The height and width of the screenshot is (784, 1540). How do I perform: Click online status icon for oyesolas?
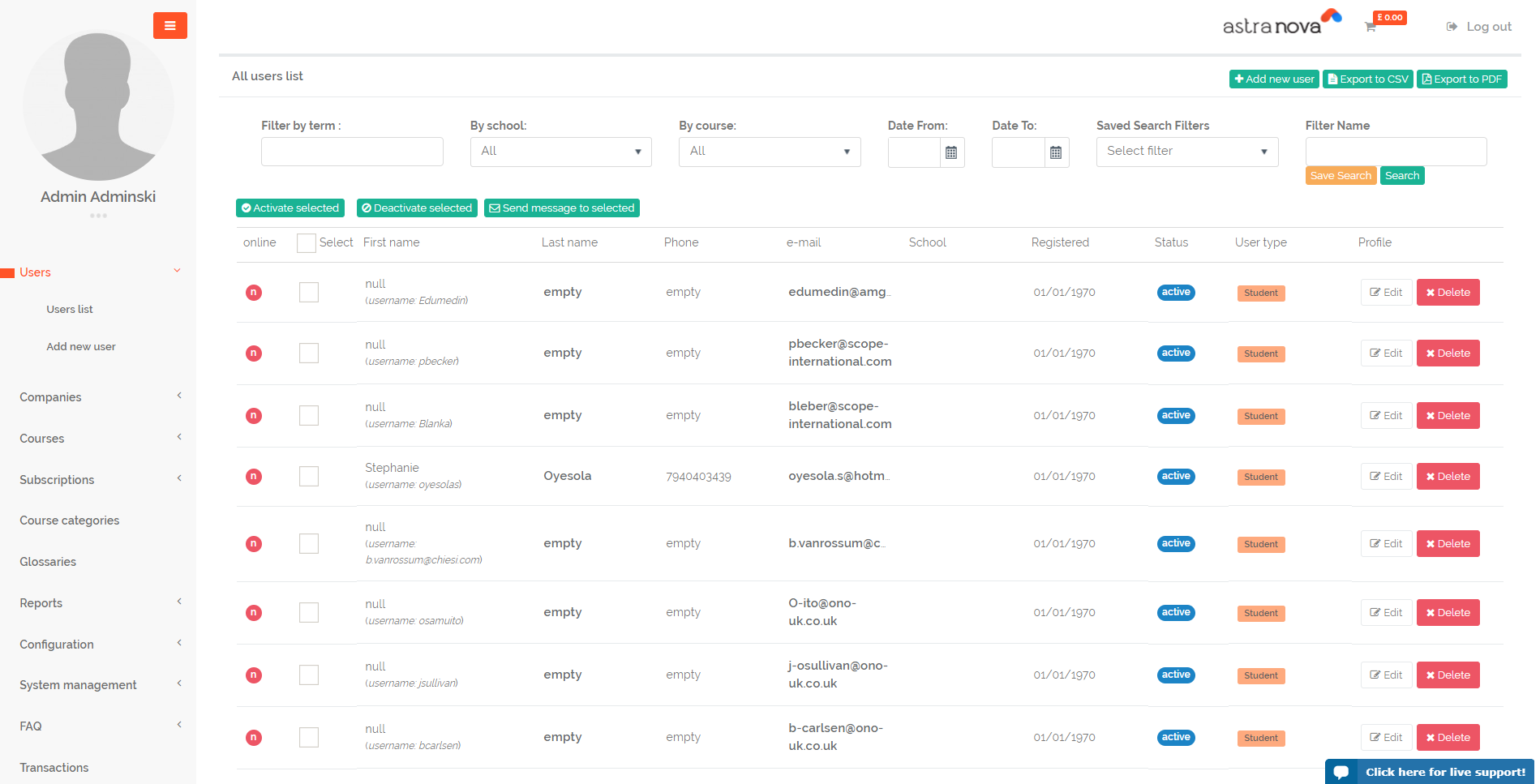coord(254,477)
